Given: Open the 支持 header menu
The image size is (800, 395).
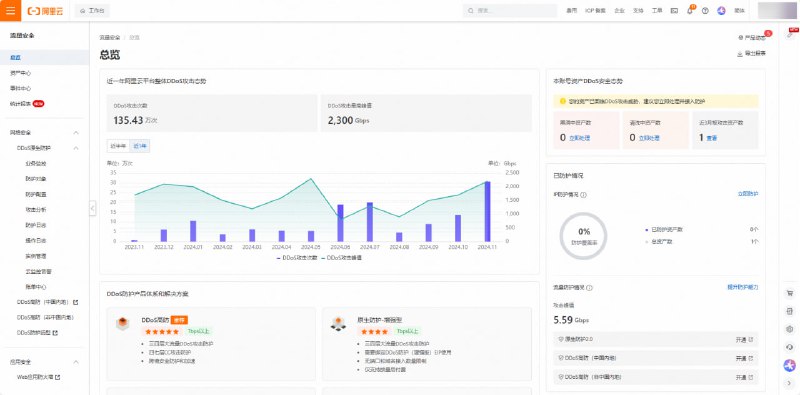Looking at the screenshot, I should 638,11.
